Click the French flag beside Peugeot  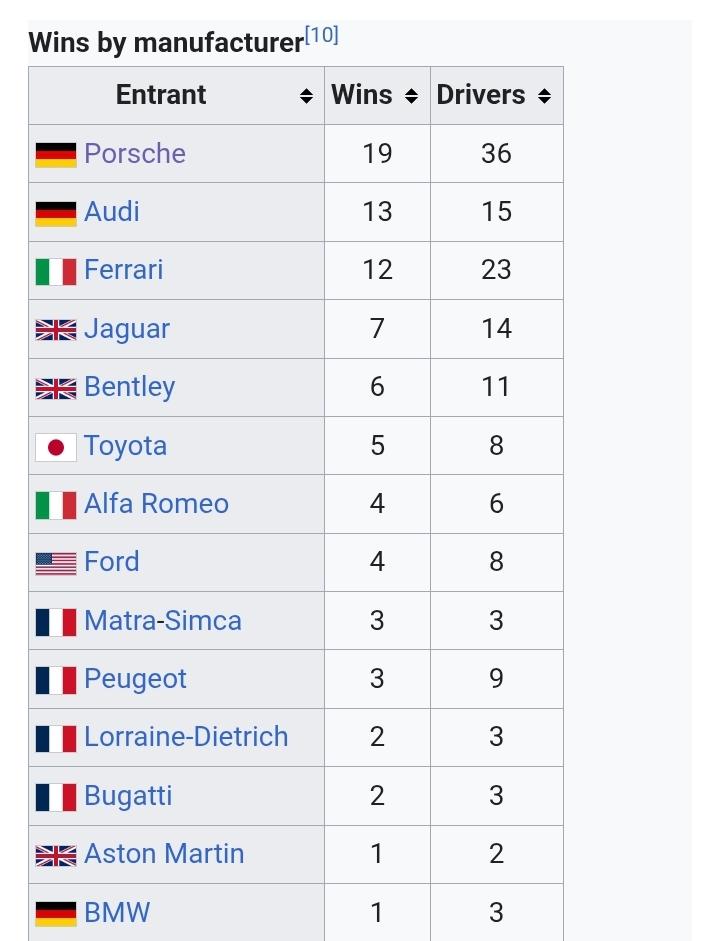tap(56, 681)
